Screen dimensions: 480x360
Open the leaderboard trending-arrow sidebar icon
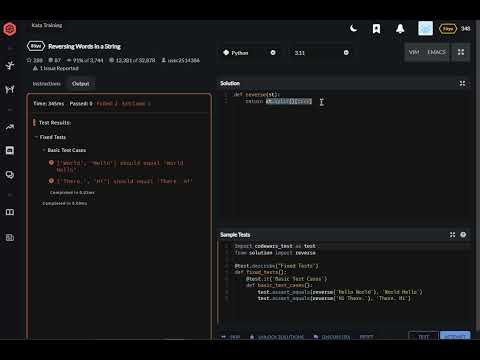pos(10,127)
